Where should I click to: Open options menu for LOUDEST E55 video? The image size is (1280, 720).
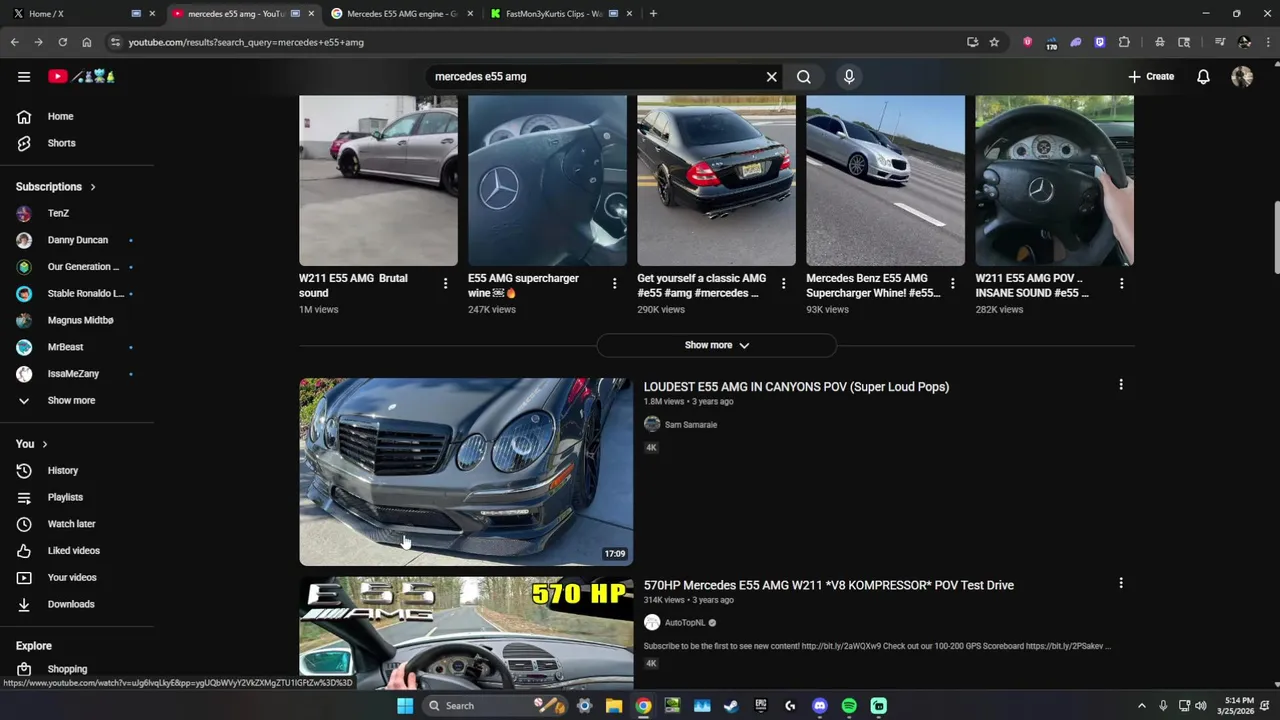1121,385
